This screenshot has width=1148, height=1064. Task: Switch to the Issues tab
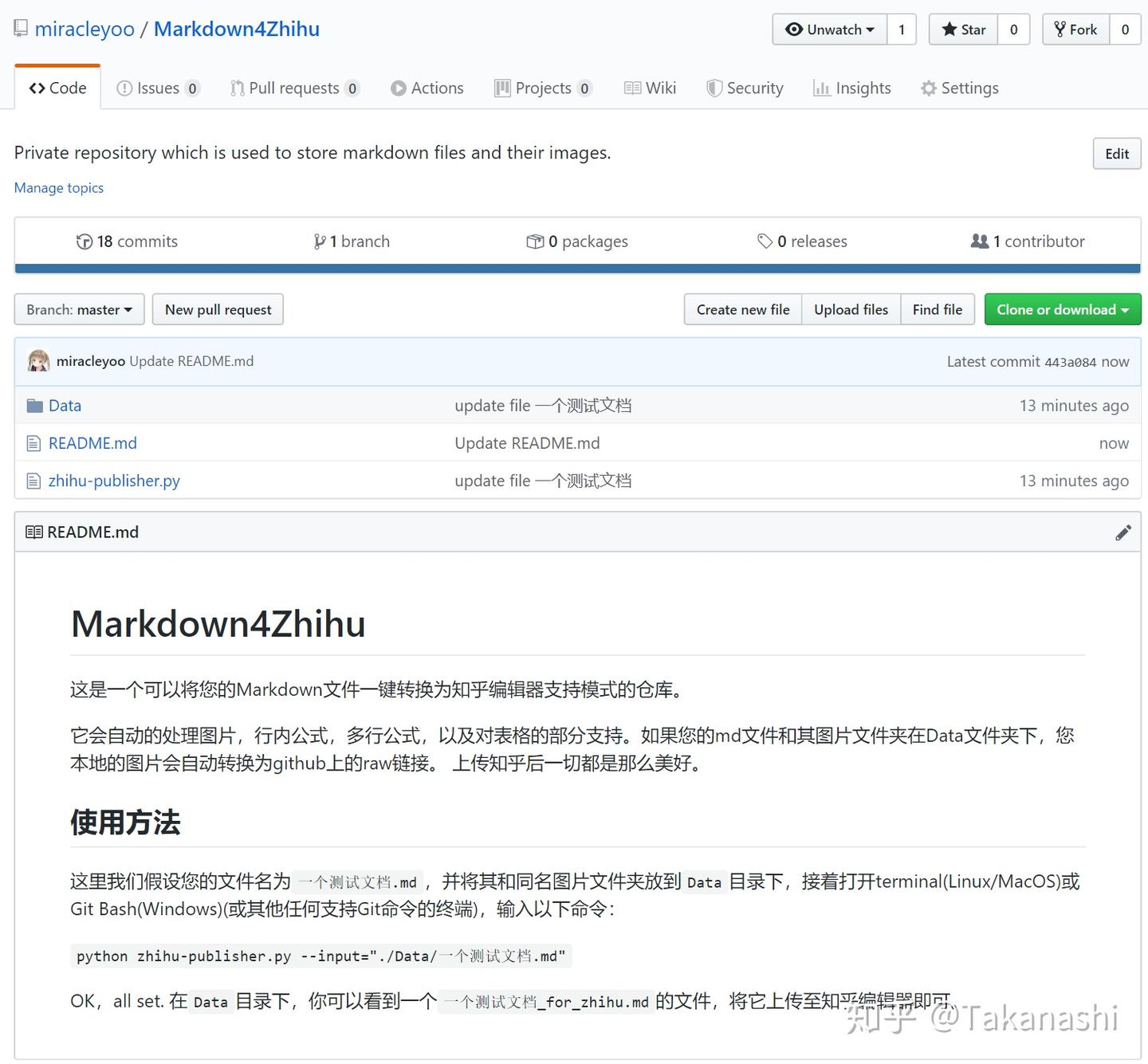point(157,88)
